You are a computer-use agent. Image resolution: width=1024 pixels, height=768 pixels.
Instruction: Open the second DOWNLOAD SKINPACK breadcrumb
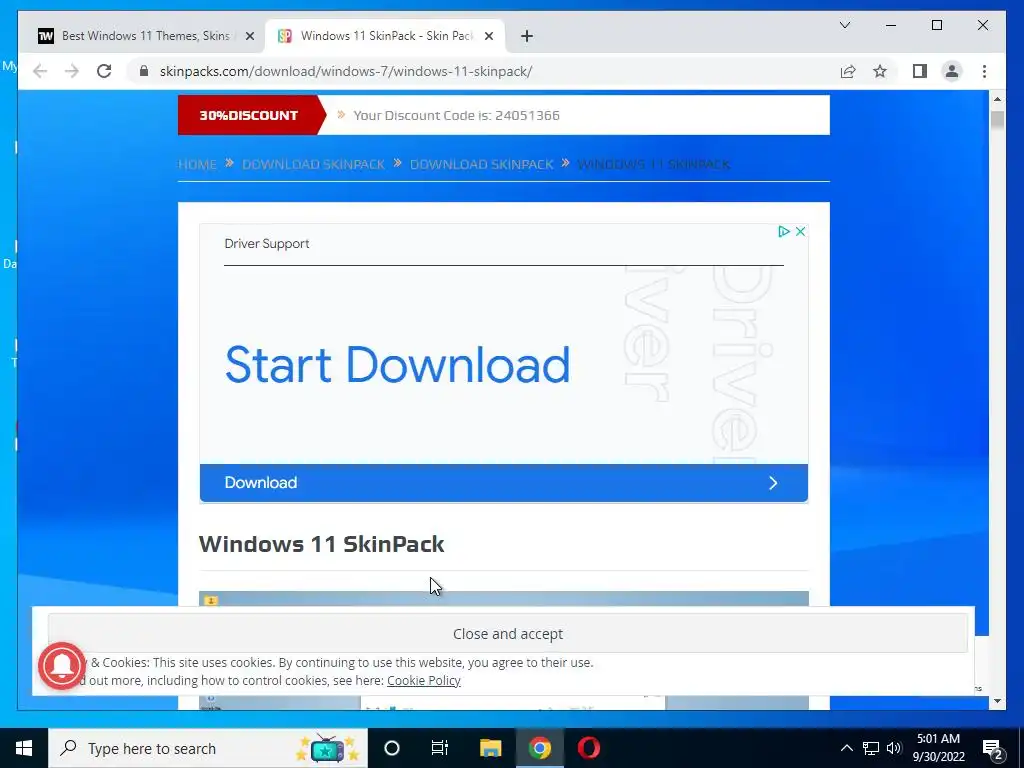pos(482,164)
